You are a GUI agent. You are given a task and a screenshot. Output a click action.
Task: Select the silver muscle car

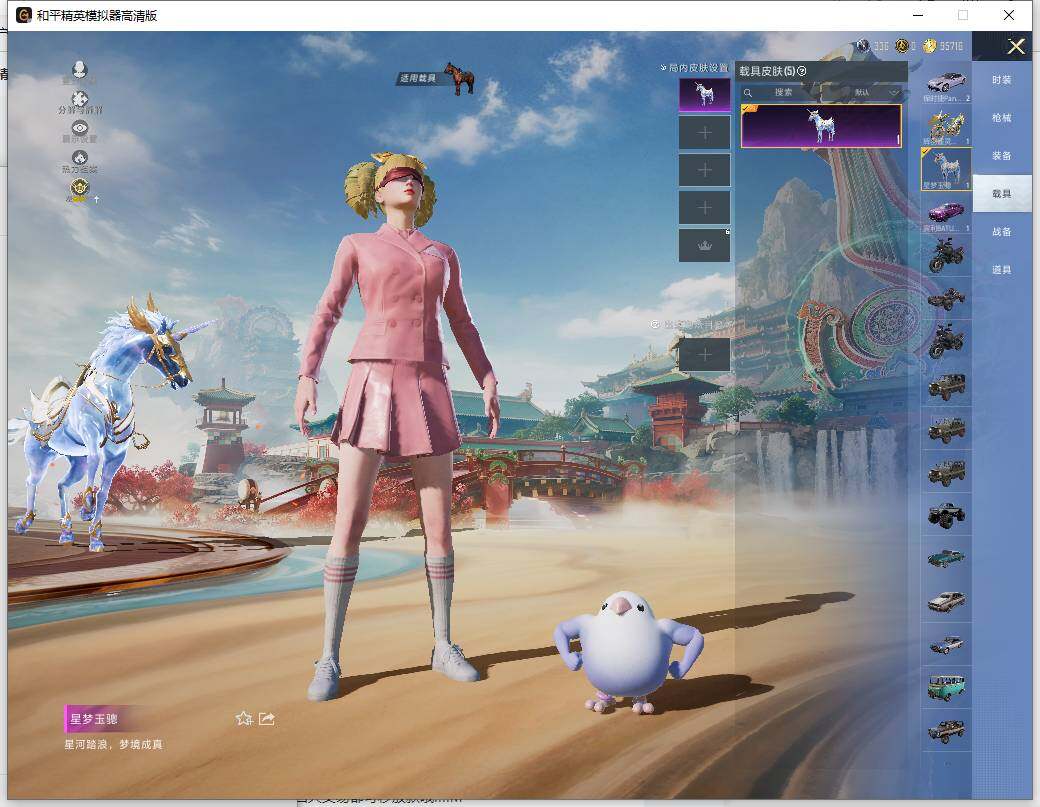(946, 601)
